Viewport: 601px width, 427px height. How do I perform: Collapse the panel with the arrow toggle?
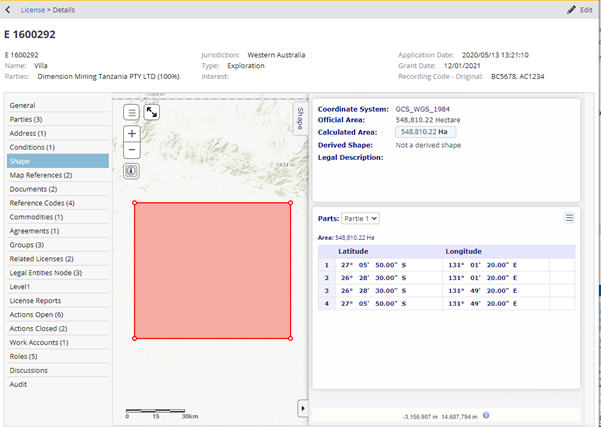[x=303, y=409]
